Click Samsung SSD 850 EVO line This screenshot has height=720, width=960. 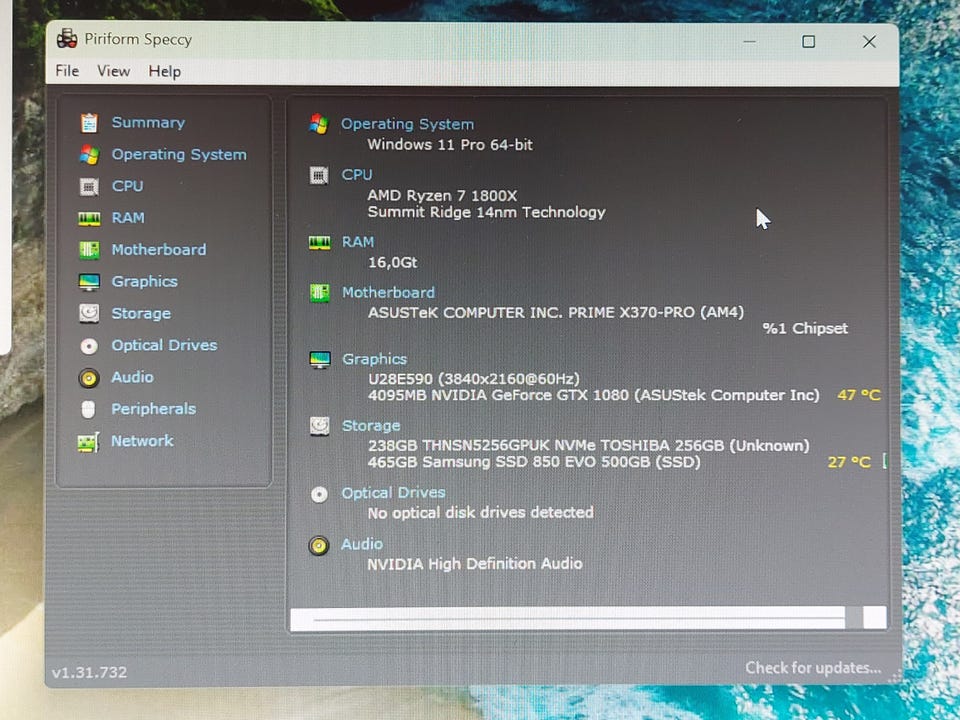[534, 462]
